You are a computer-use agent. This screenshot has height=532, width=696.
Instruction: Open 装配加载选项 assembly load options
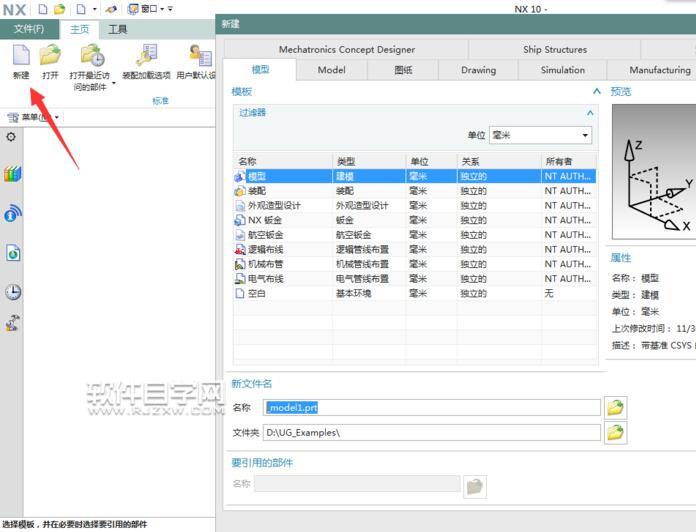146,56
